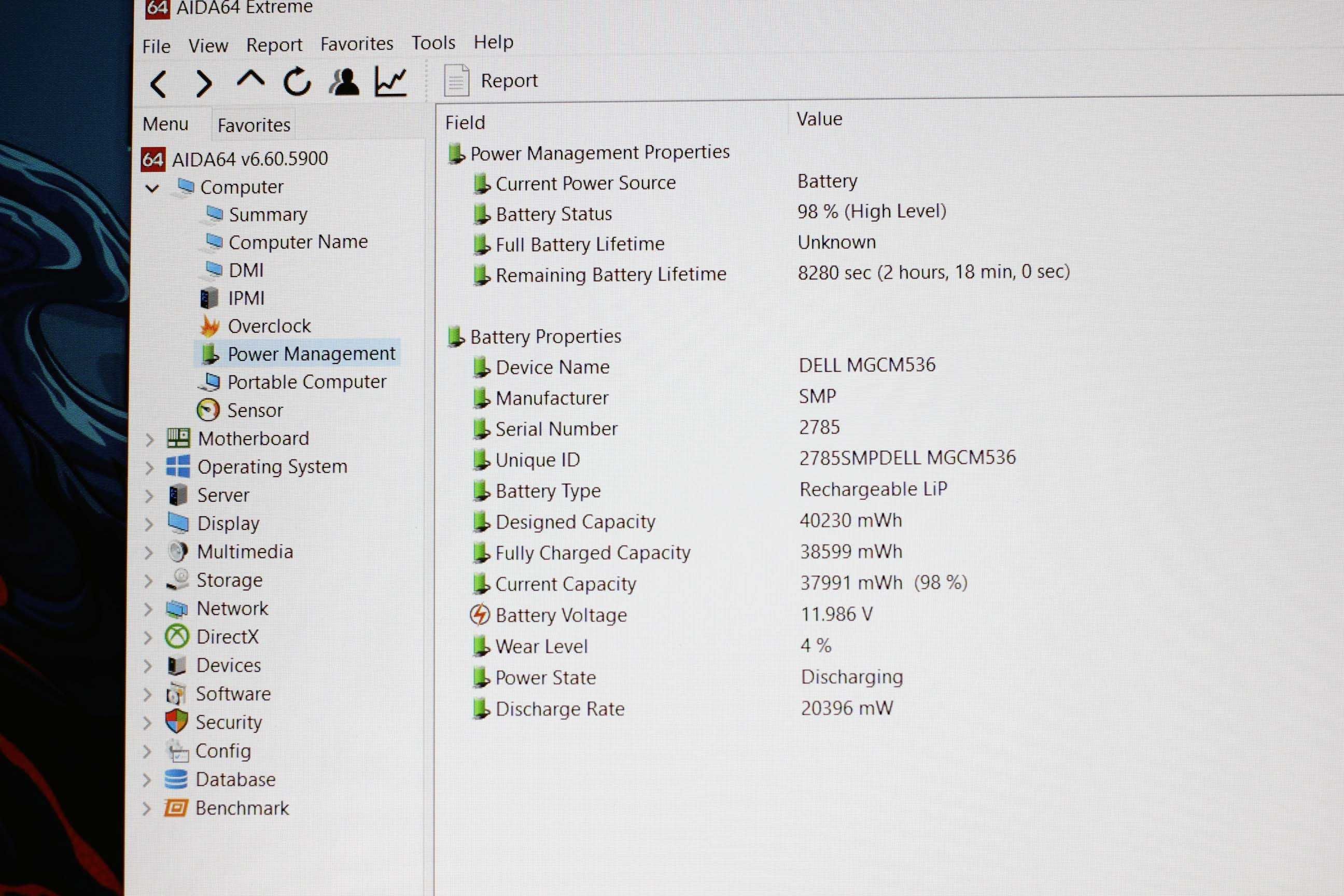Open the Report menu

[274, 45]
